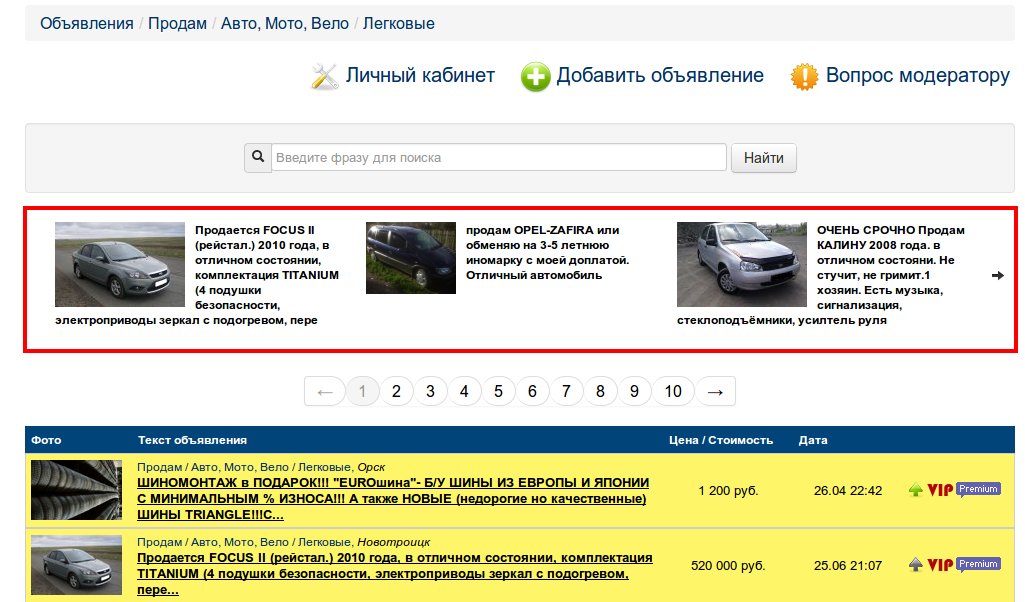Viewport: 1025px width, 602px height.
Task: Click the green plus add listing icon
Action: click(536, 77)
